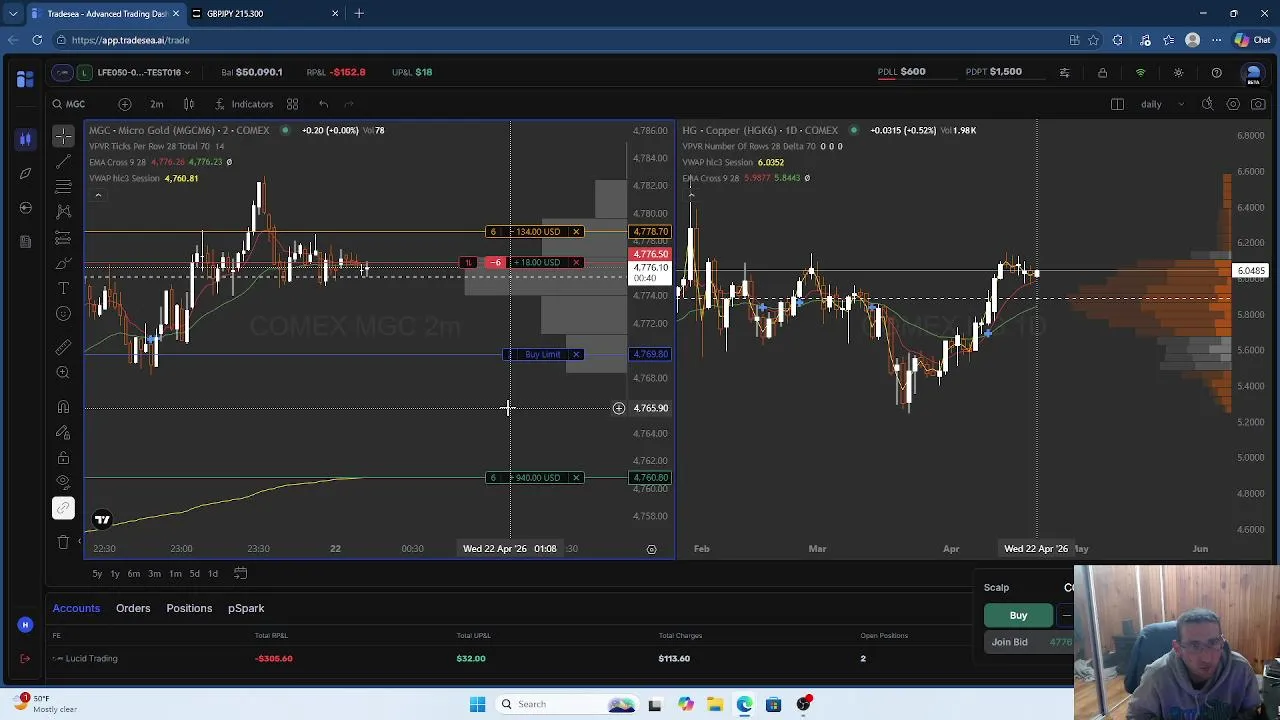
Task: Check the green connection status icon
Action: coord(1140,72)
